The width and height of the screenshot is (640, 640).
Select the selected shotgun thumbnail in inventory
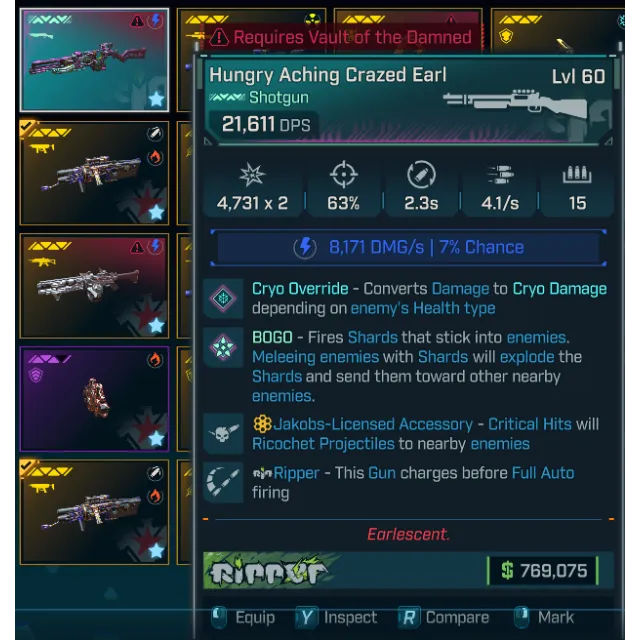[x=95, y=60]
